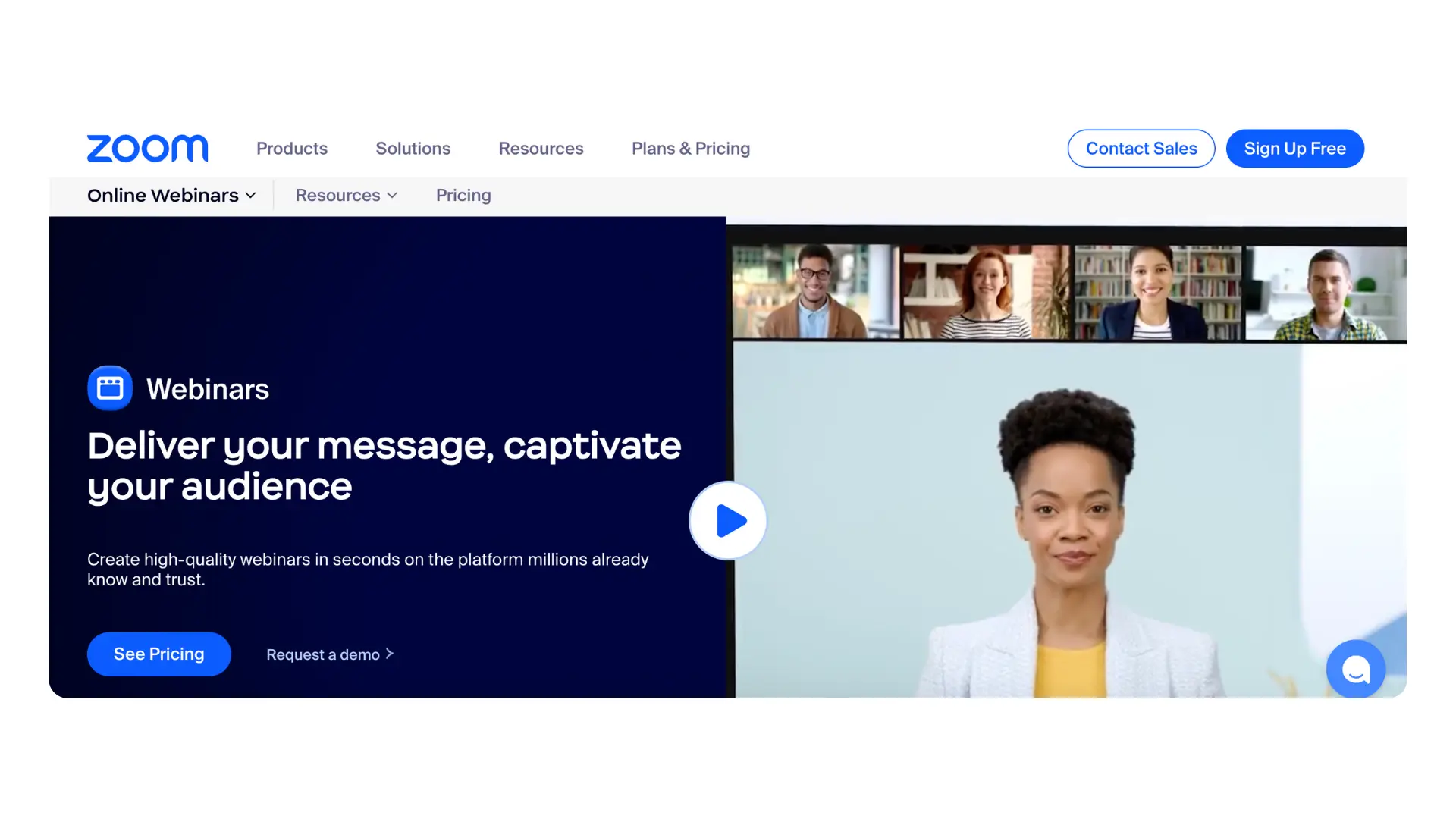Click the headline "Deliver your message, captivate your audience"
This screenshot has height=819, width=1456.
(384, 466)
